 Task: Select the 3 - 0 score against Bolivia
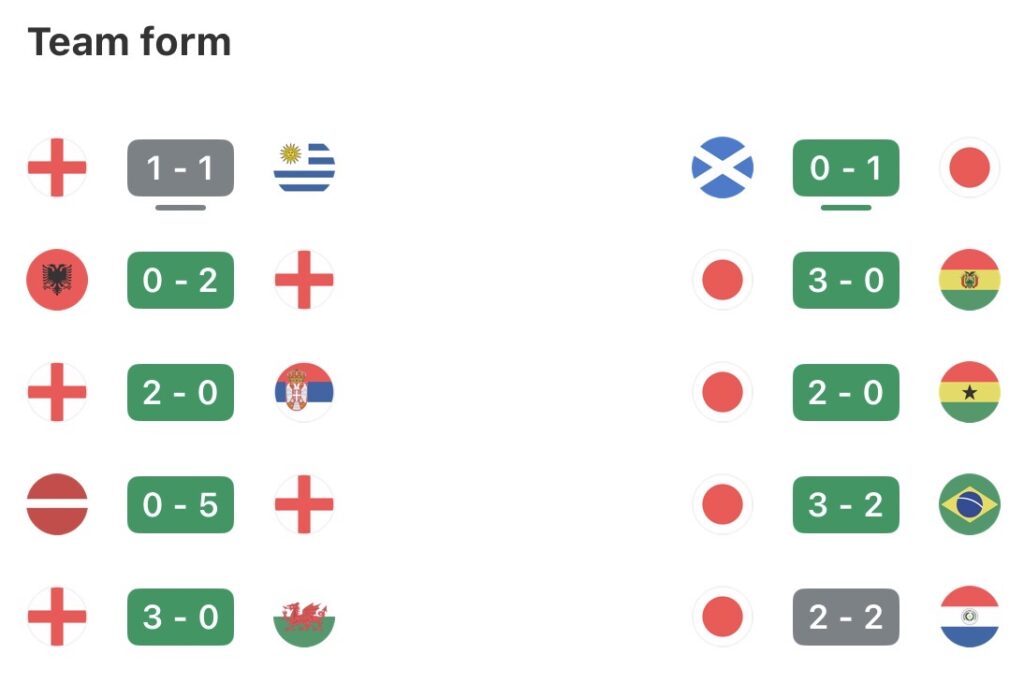(x=845, y=280)
